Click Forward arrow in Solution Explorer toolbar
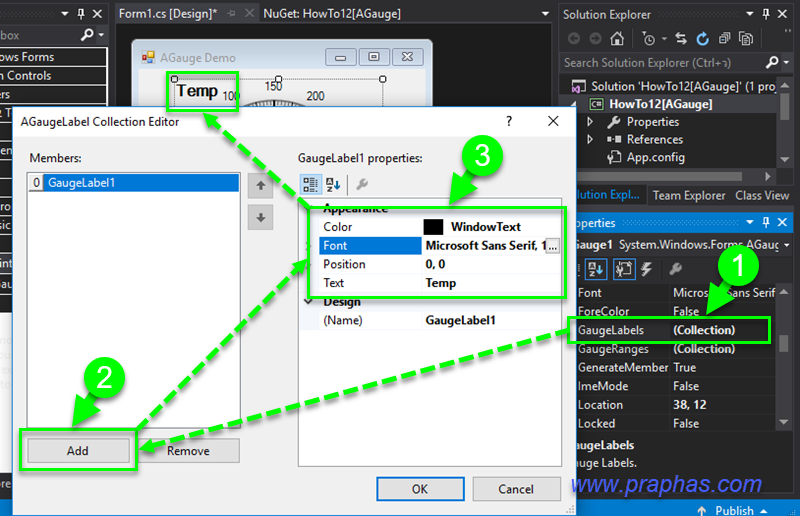Screen dimensions: 800x516 click(595, 38)
